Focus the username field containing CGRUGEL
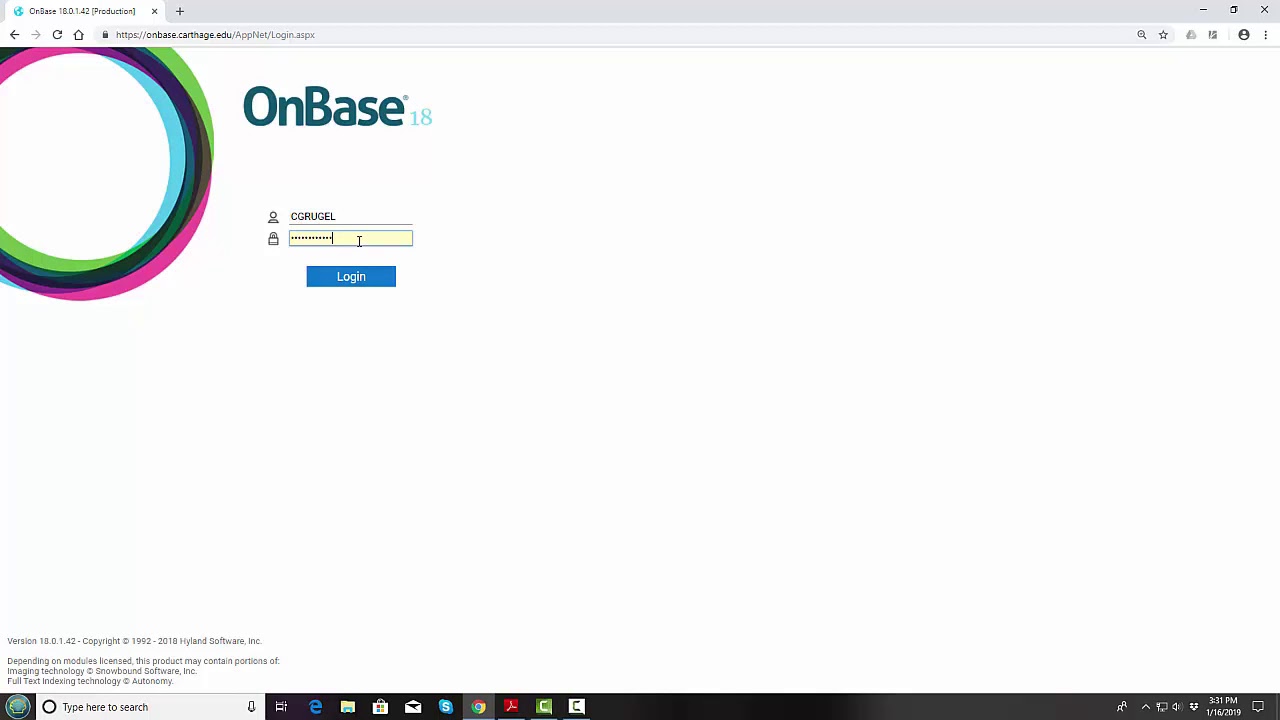The image size is (1280, 720). (x=350, y=216)
